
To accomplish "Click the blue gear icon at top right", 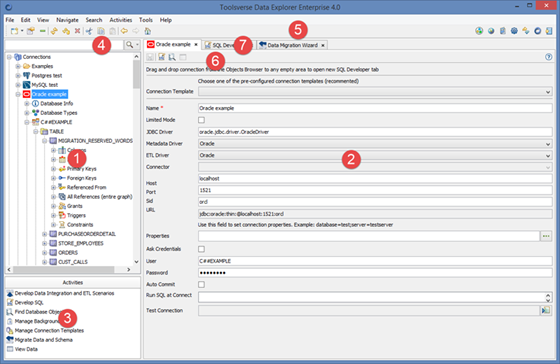I will click(x=514, y=31).
